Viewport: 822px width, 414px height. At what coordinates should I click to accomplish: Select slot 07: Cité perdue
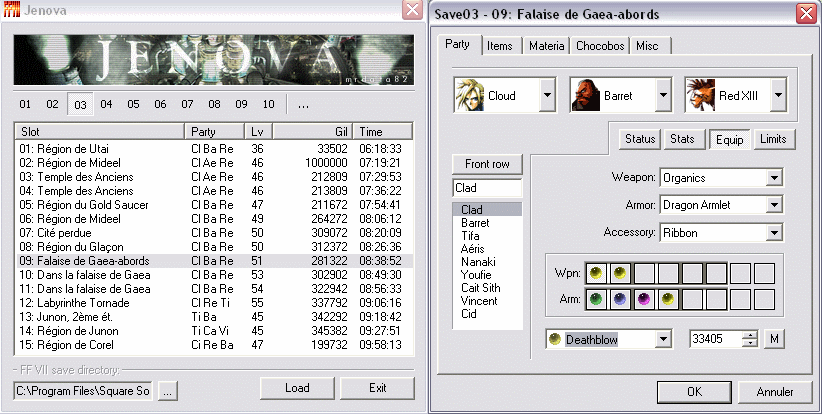[x=214, y=233]
